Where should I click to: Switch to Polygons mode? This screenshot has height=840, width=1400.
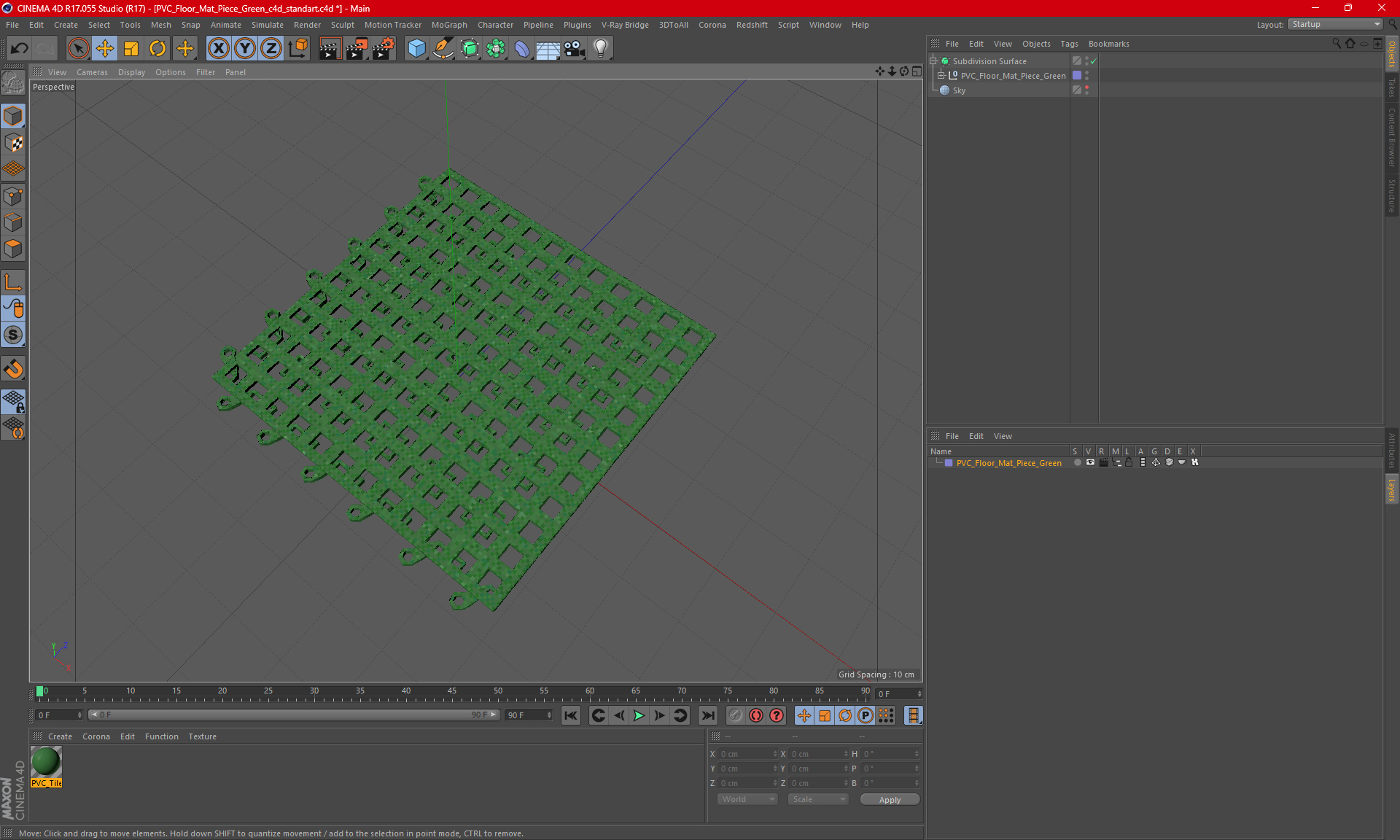tap(13, 249)
